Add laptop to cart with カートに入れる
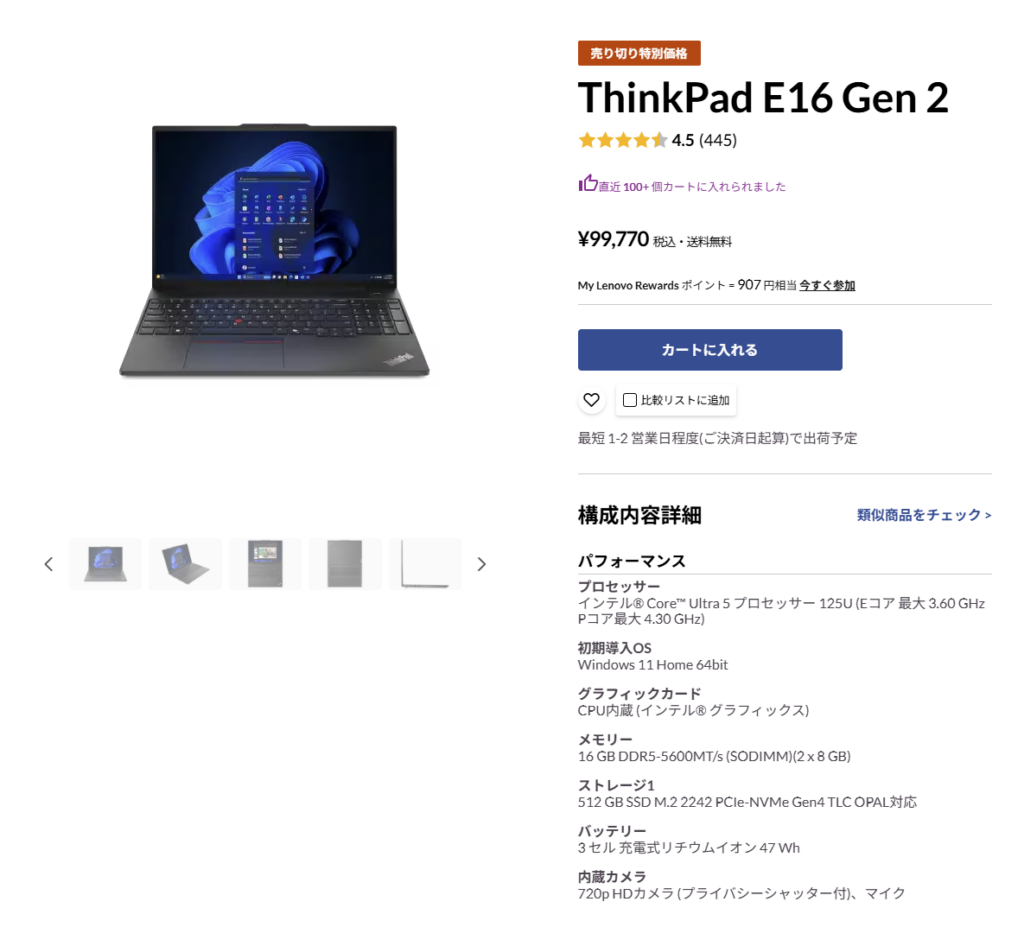The width and height of the screenshot is (1024, 927). 710,350
